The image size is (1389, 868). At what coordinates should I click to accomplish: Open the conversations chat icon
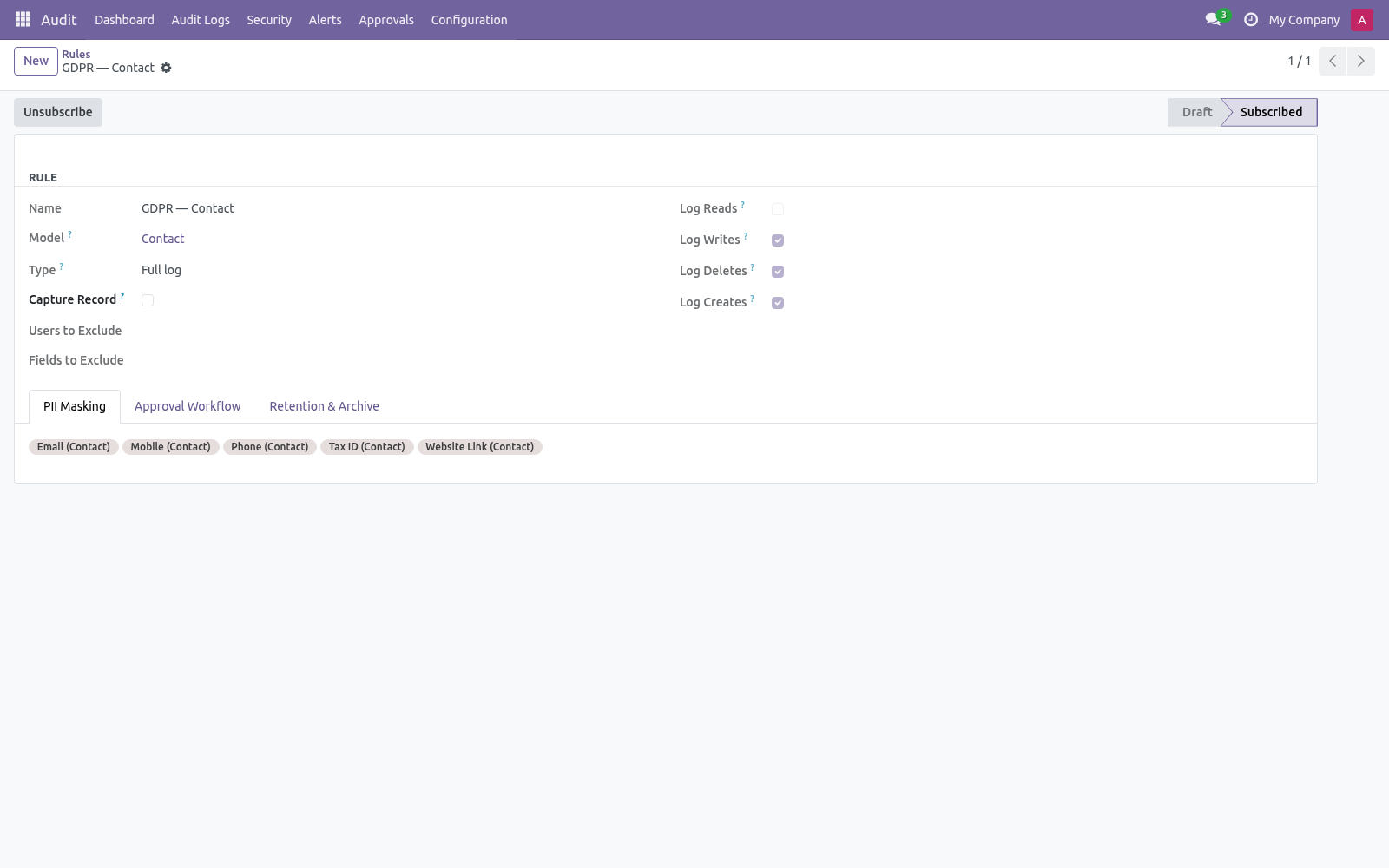coord(1214,19)
